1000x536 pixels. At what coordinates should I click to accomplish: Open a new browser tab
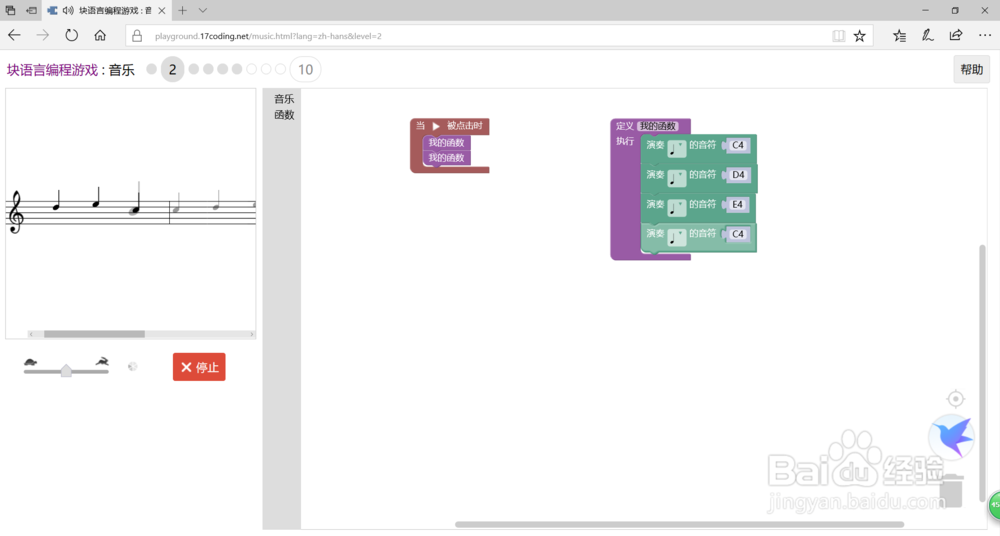point(182,10)
